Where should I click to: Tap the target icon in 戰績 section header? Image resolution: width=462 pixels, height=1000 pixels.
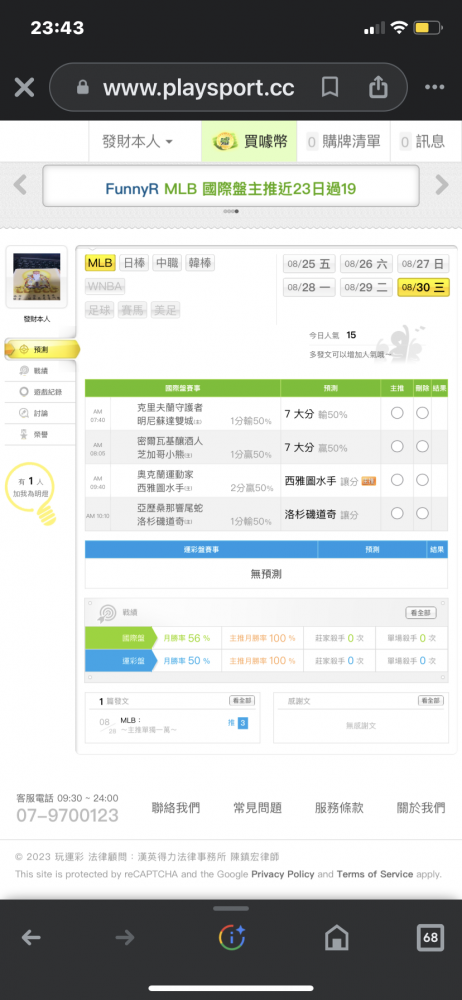coord(106,614)
